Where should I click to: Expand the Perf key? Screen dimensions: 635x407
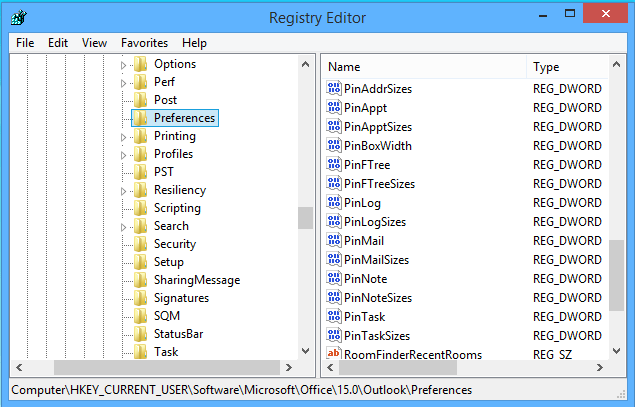(124, 83)
